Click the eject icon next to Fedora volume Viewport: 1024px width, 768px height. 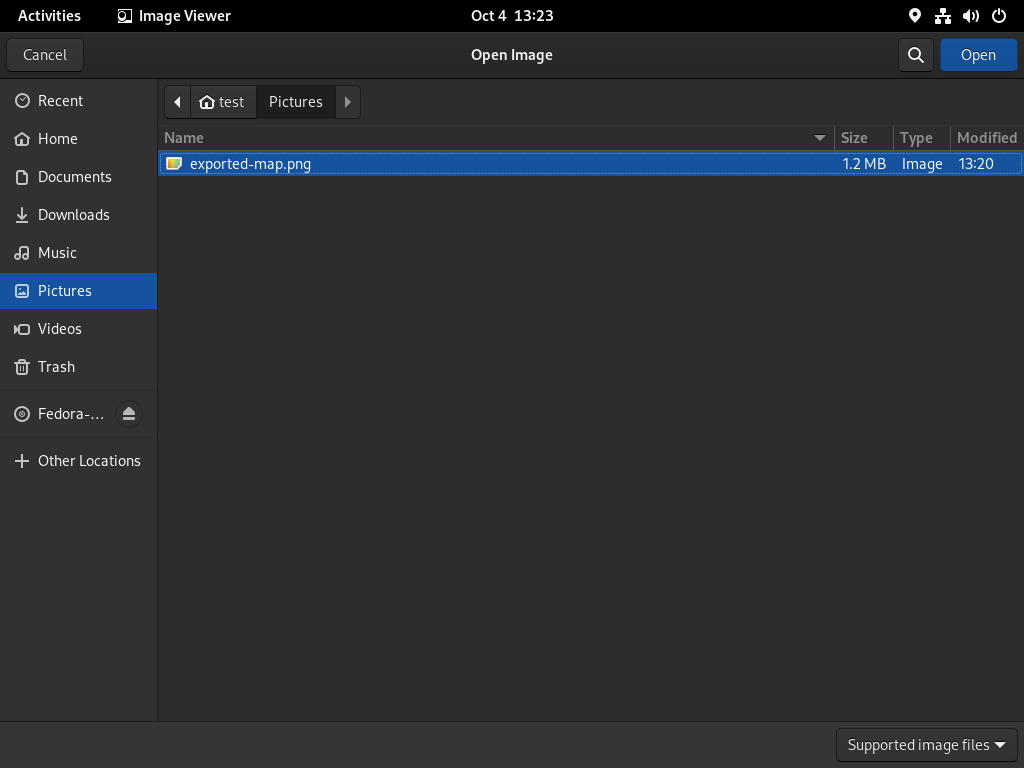(x=129, y=414)
